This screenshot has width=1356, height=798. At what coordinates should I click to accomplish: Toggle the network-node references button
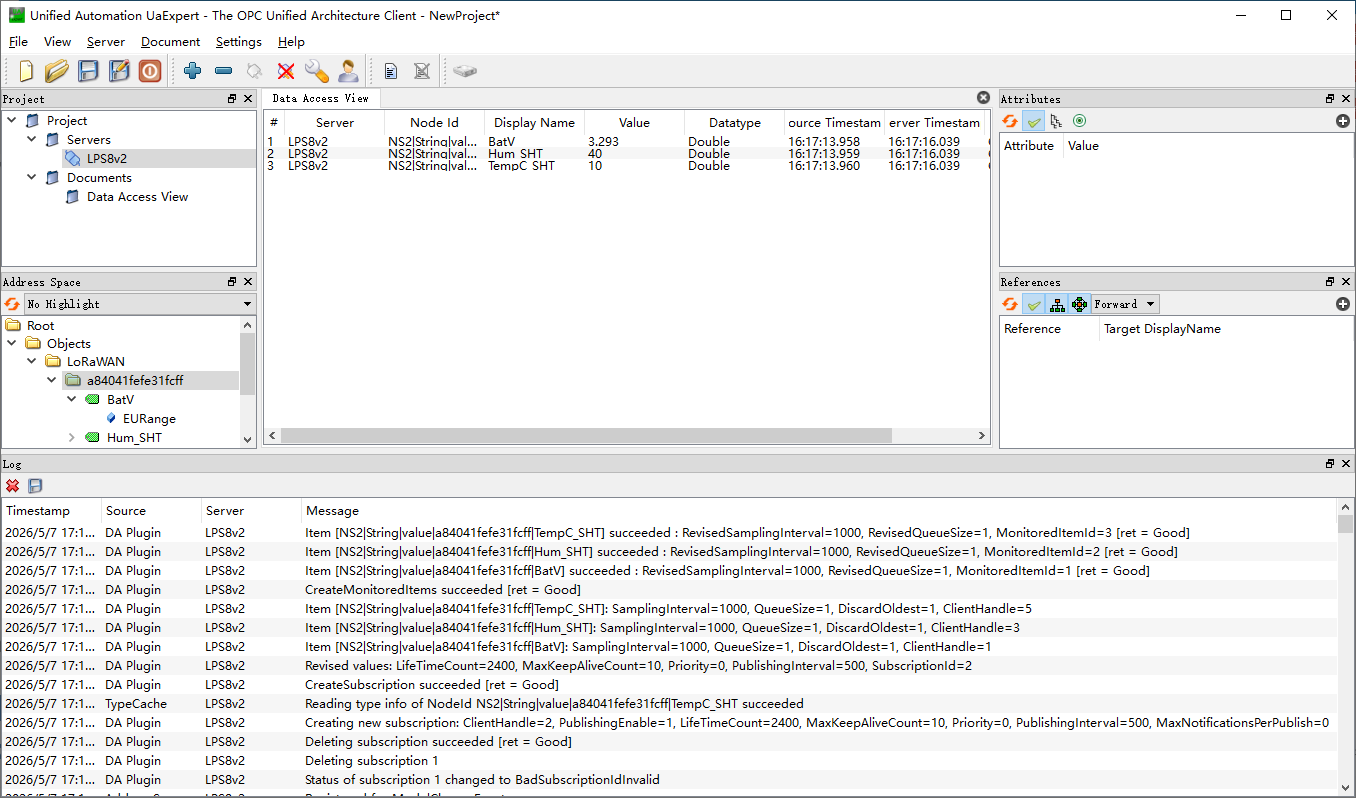point(1079,304)
